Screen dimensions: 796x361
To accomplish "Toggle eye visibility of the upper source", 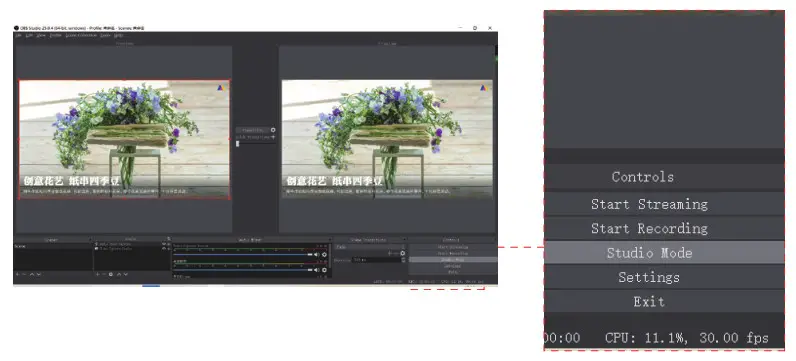I will pos(163,244).
